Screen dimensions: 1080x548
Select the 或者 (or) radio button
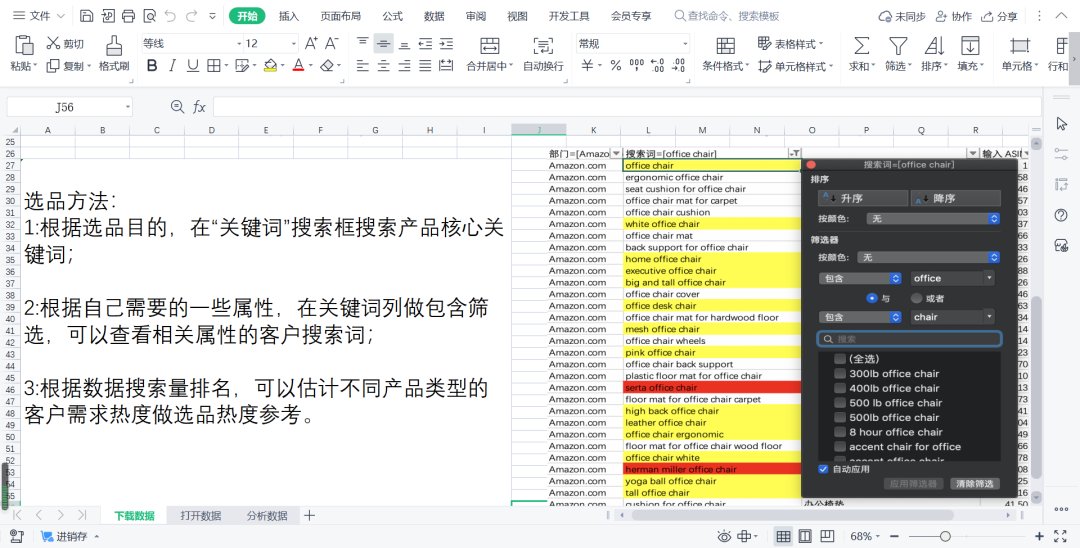916,298
